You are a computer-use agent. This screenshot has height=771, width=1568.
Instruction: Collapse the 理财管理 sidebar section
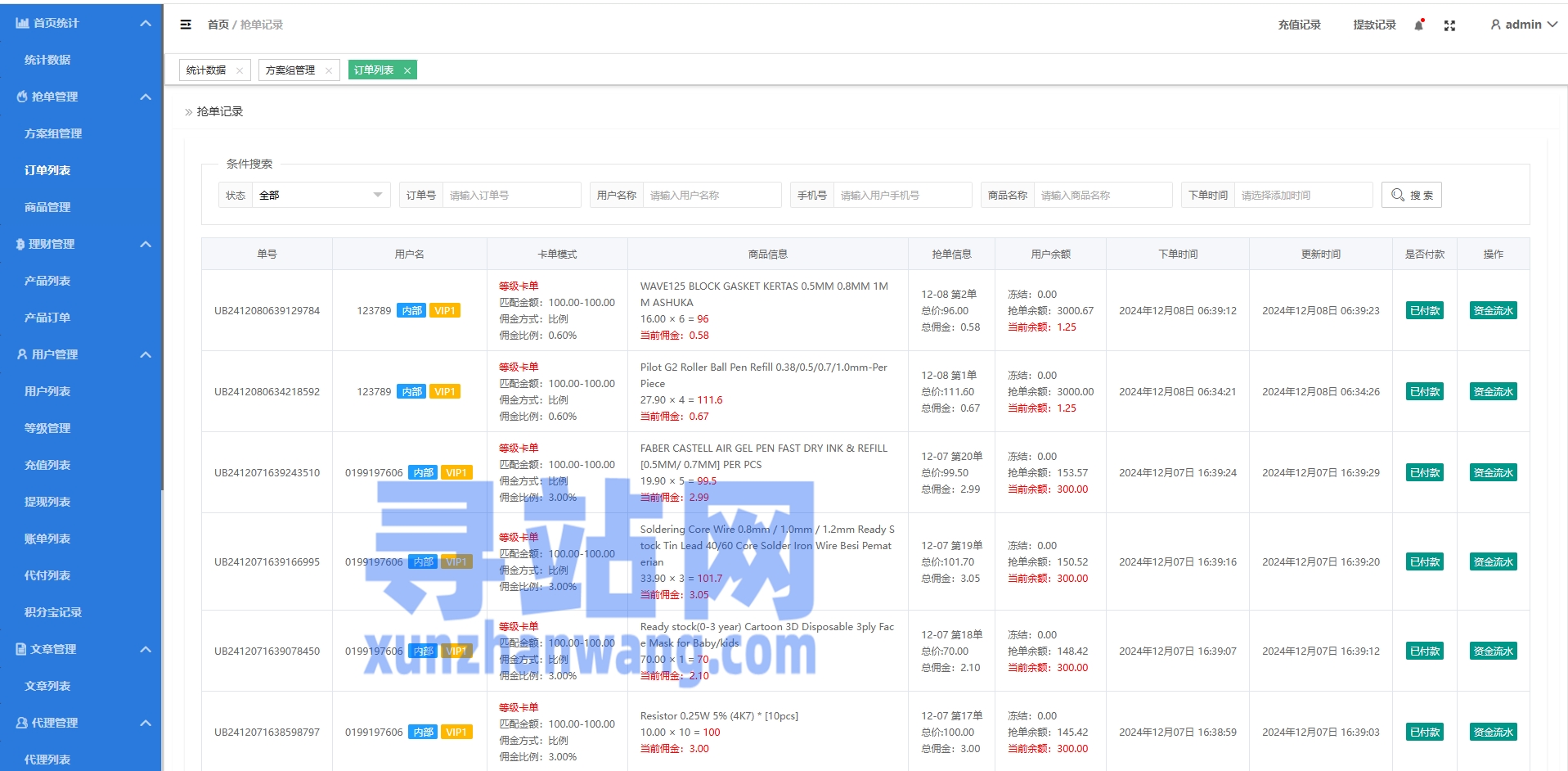(x=146, y=244)
